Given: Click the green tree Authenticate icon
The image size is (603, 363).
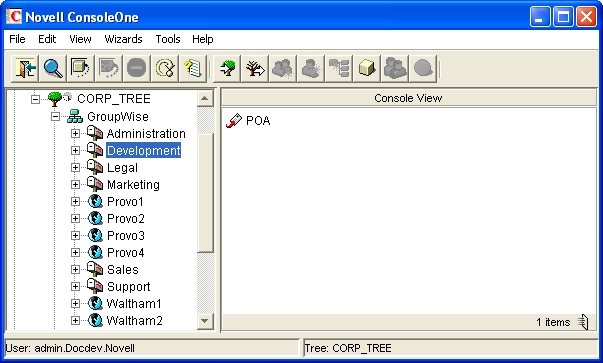Looking at the screenshot, I should [227, 69].
